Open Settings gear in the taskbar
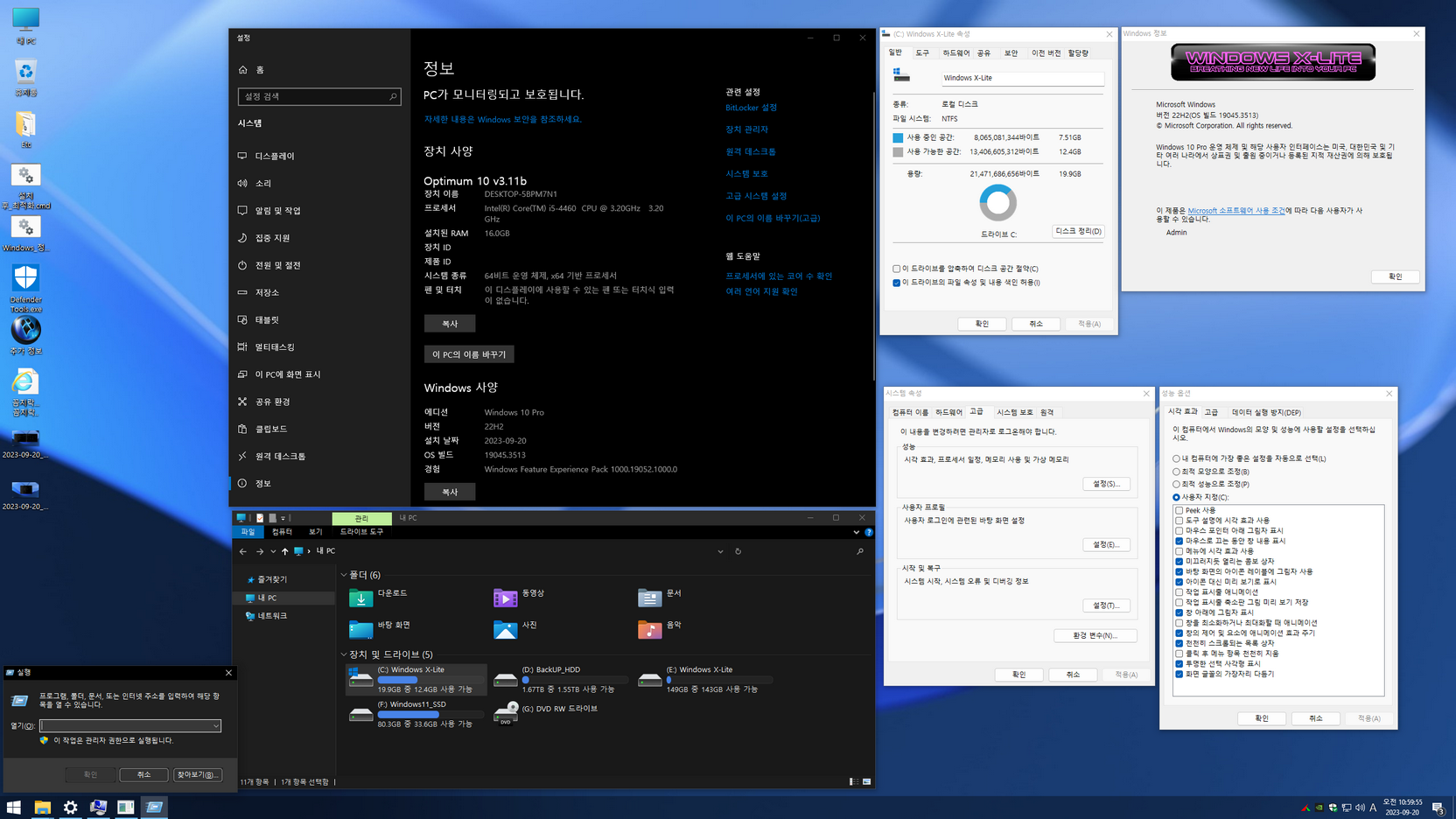 (x=70, y=808)
